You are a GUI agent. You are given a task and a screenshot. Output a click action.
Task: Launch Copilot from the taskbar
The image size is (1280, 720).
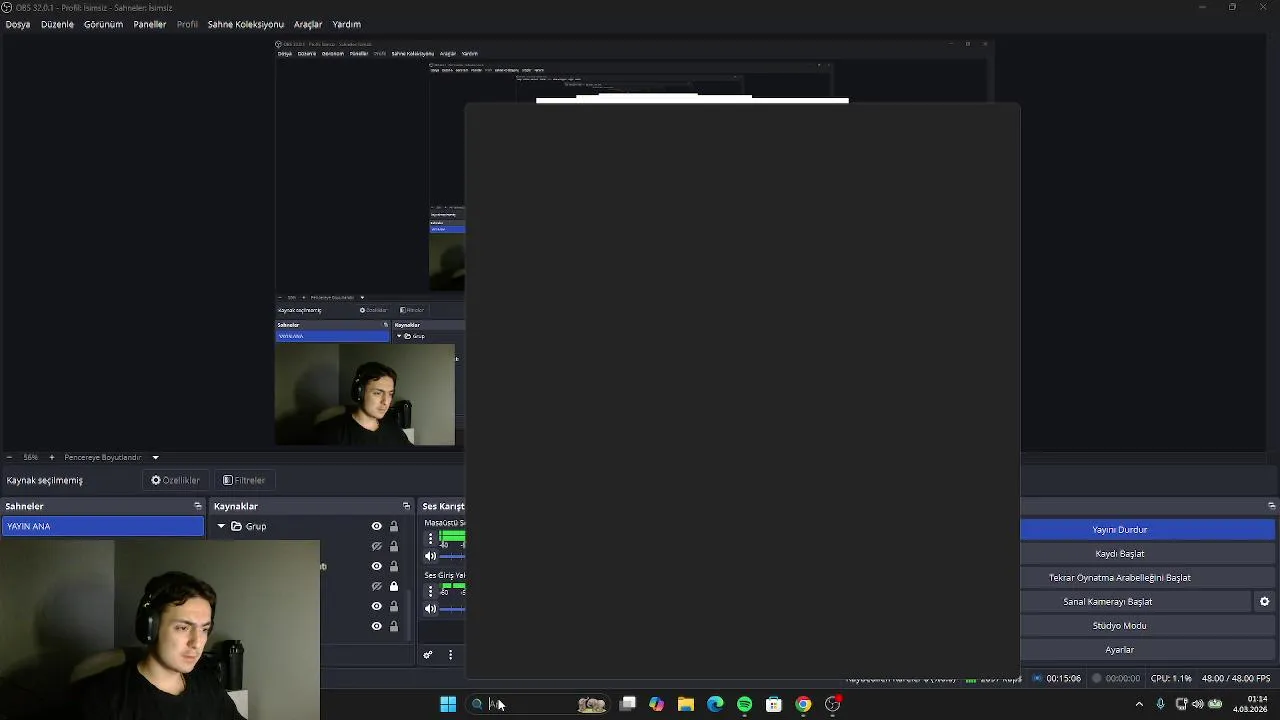click(x=656, y=704)
